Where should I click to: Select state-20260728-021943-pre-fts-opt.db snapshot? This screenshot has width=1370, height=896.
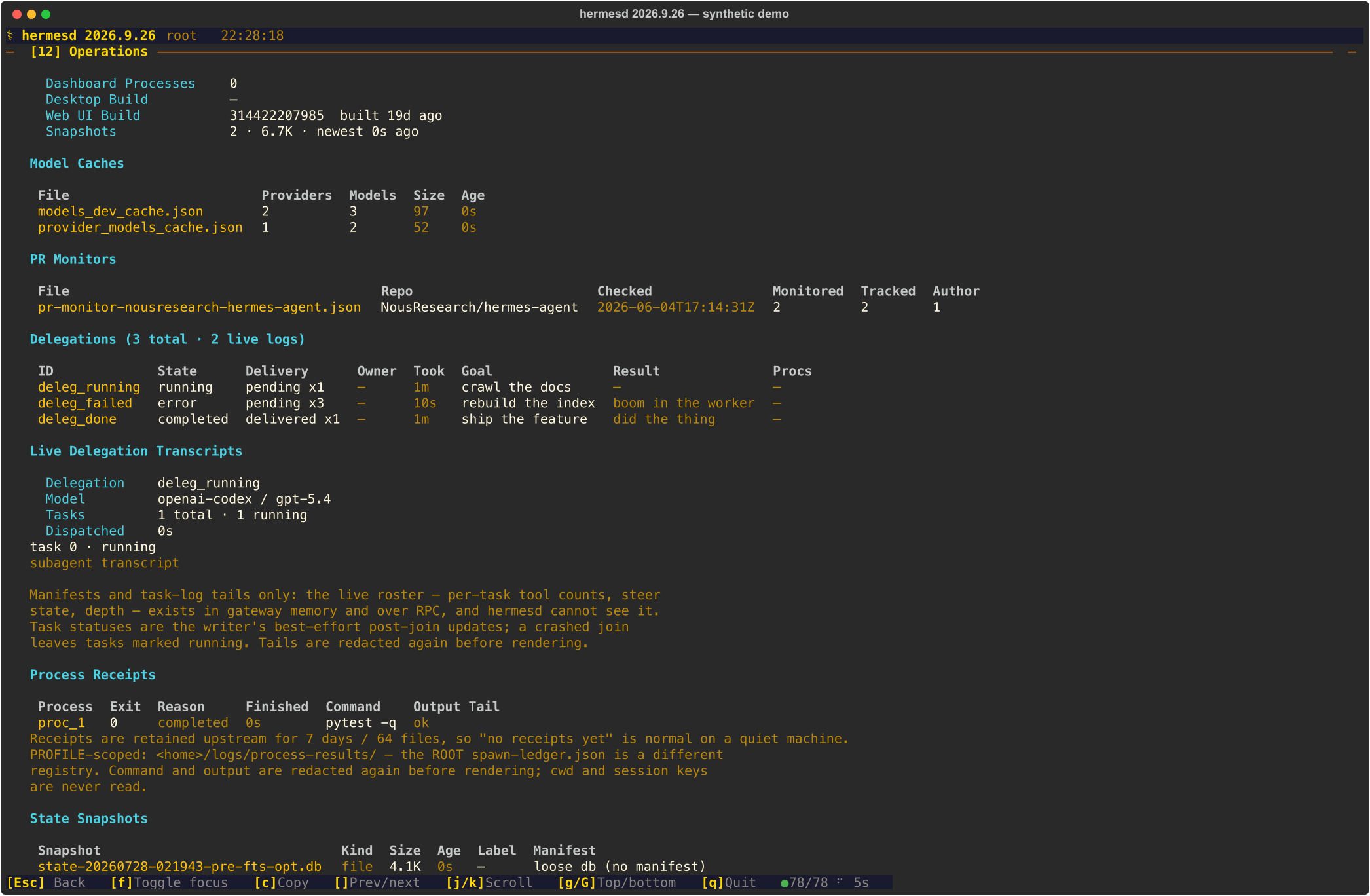click(x=179, y=867)
